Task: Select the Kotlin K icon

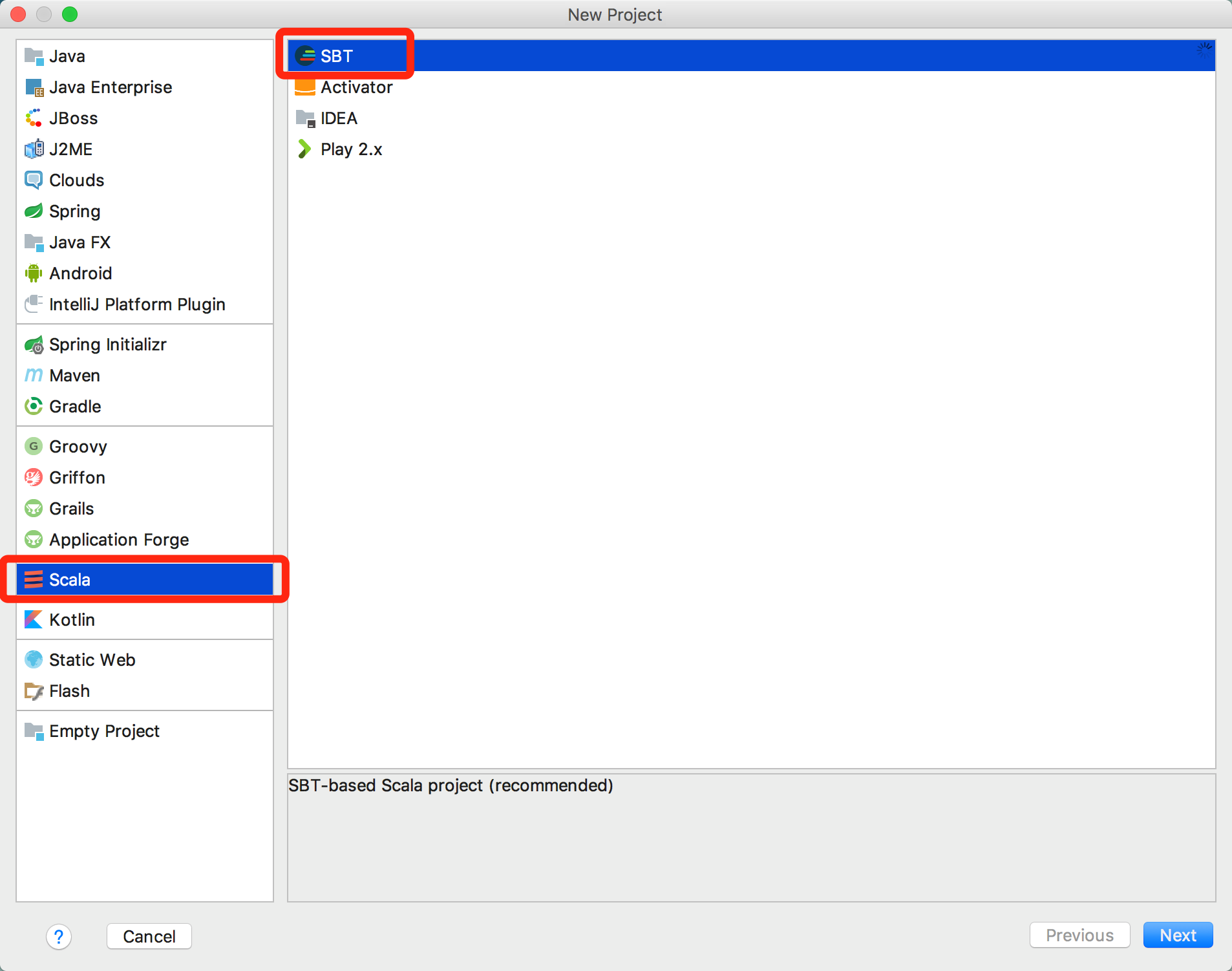Action: pos(34,620)
